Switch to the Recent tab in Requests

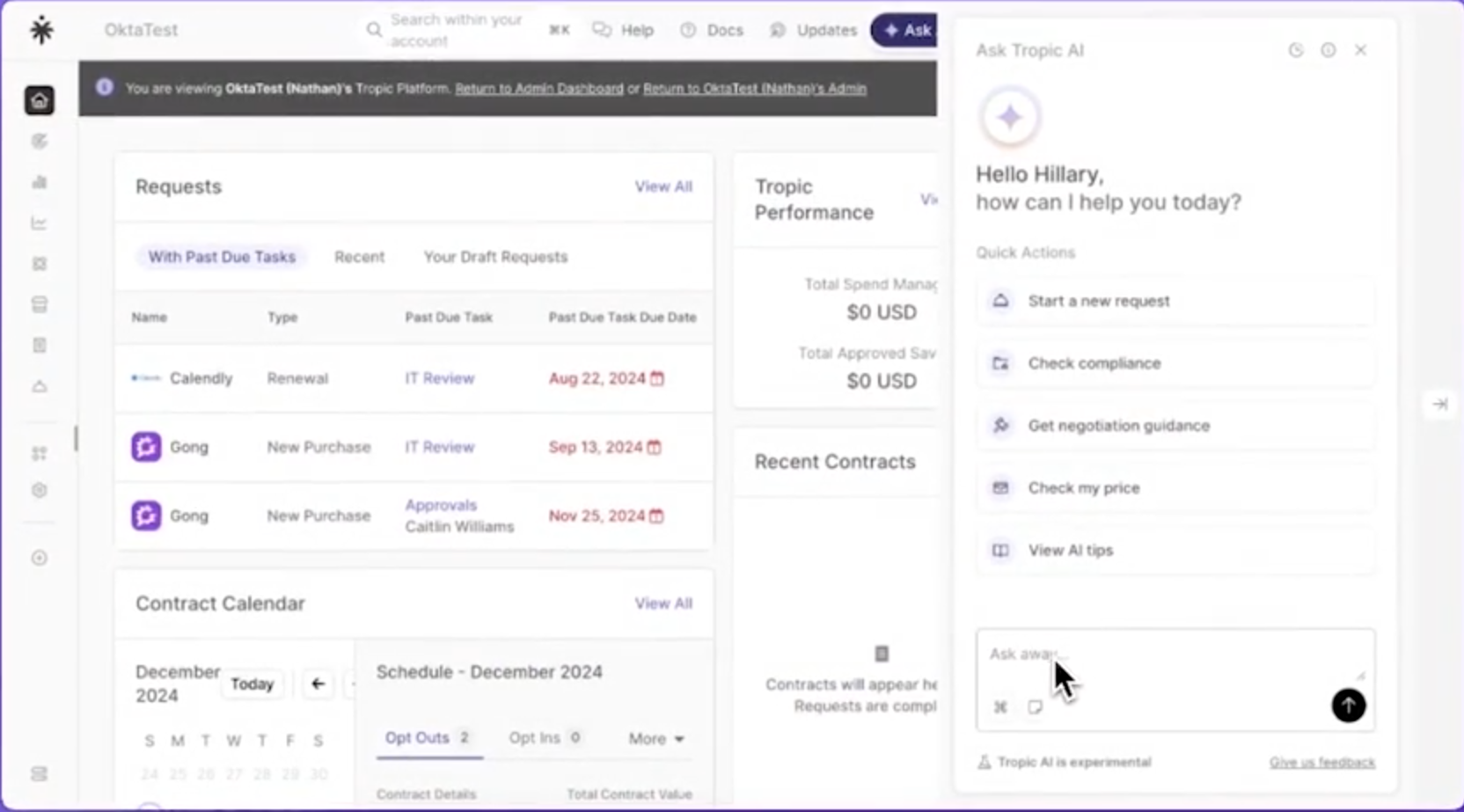pyautogui.click(x=359, y=256)
